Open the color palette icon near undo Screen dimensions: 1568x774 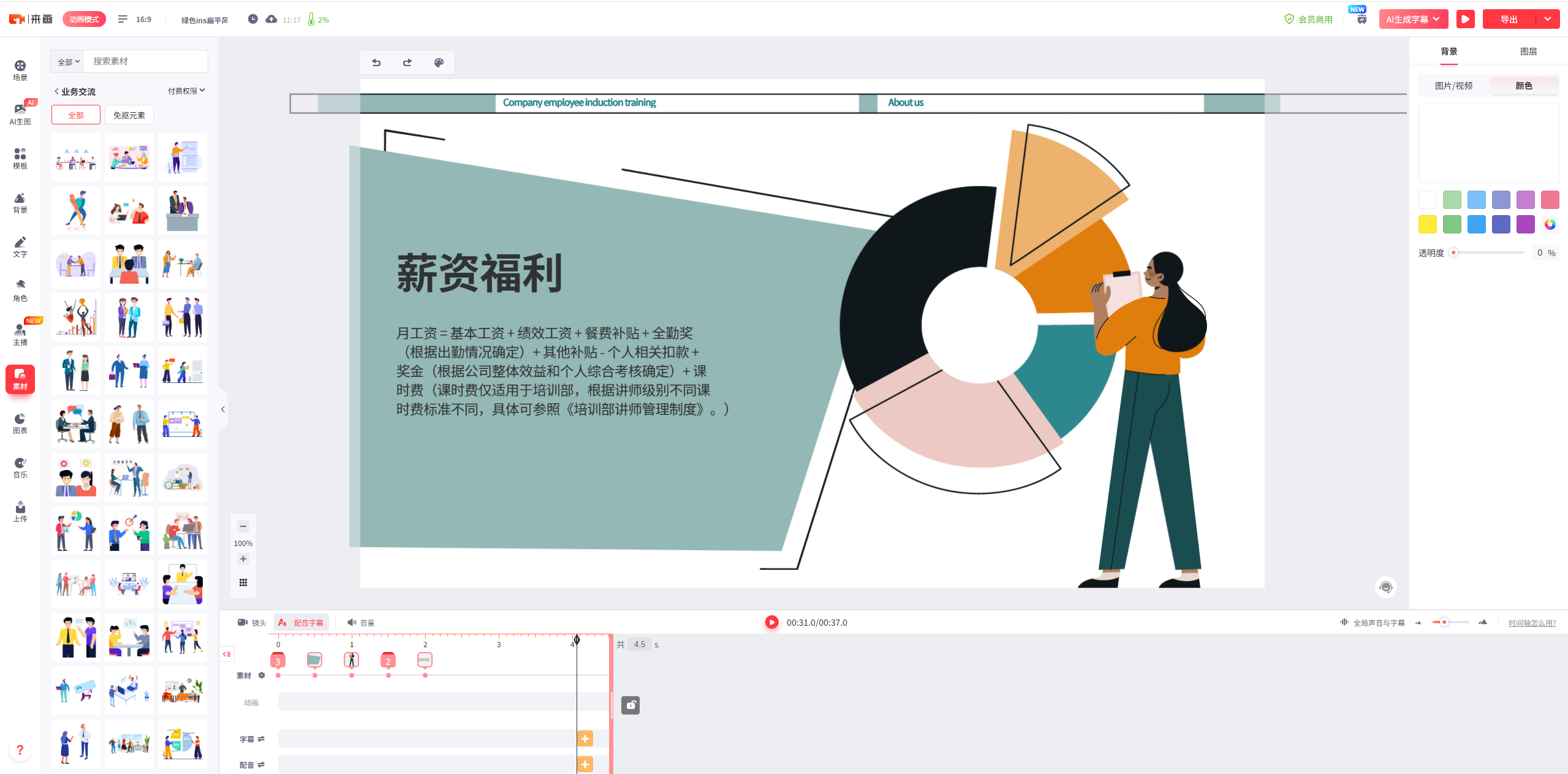(439, 62)
